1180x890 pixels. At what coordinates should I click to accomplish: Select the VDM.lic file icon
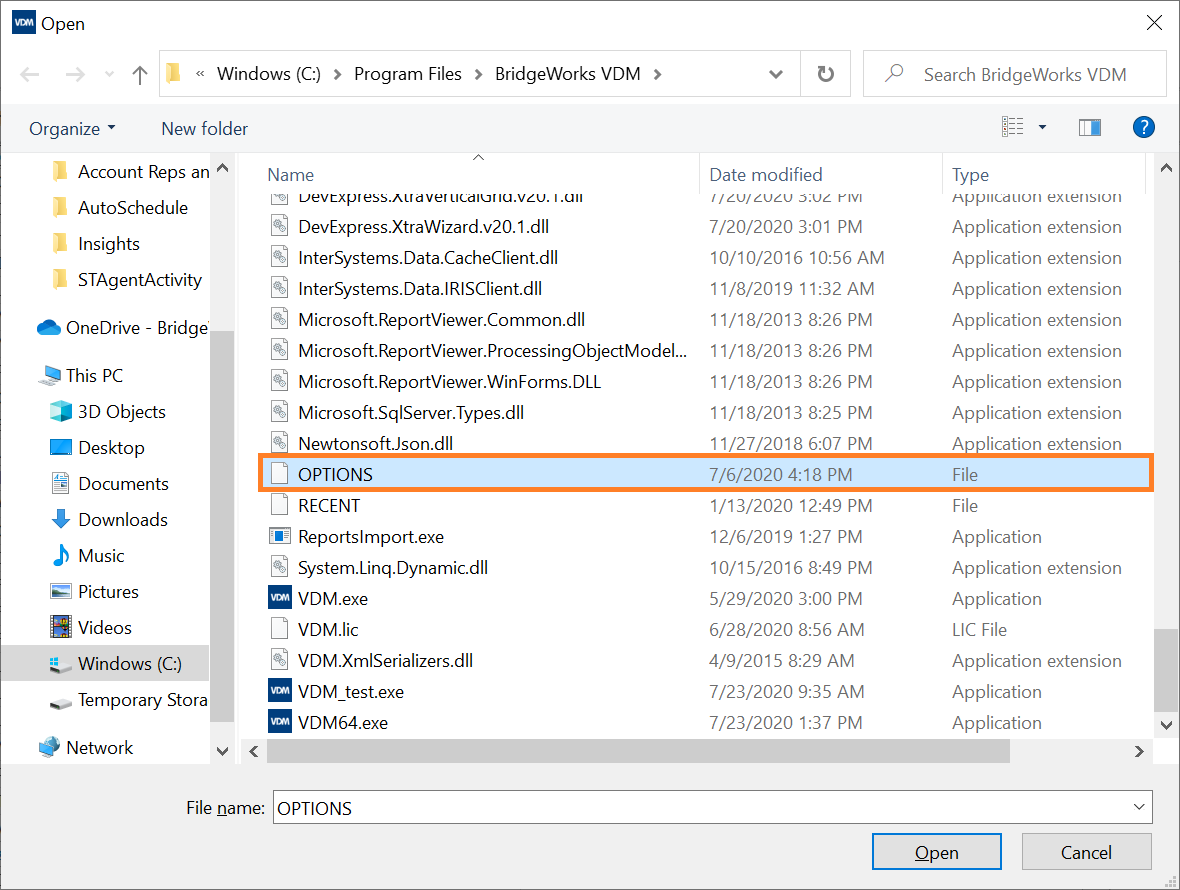click(279, 629)
